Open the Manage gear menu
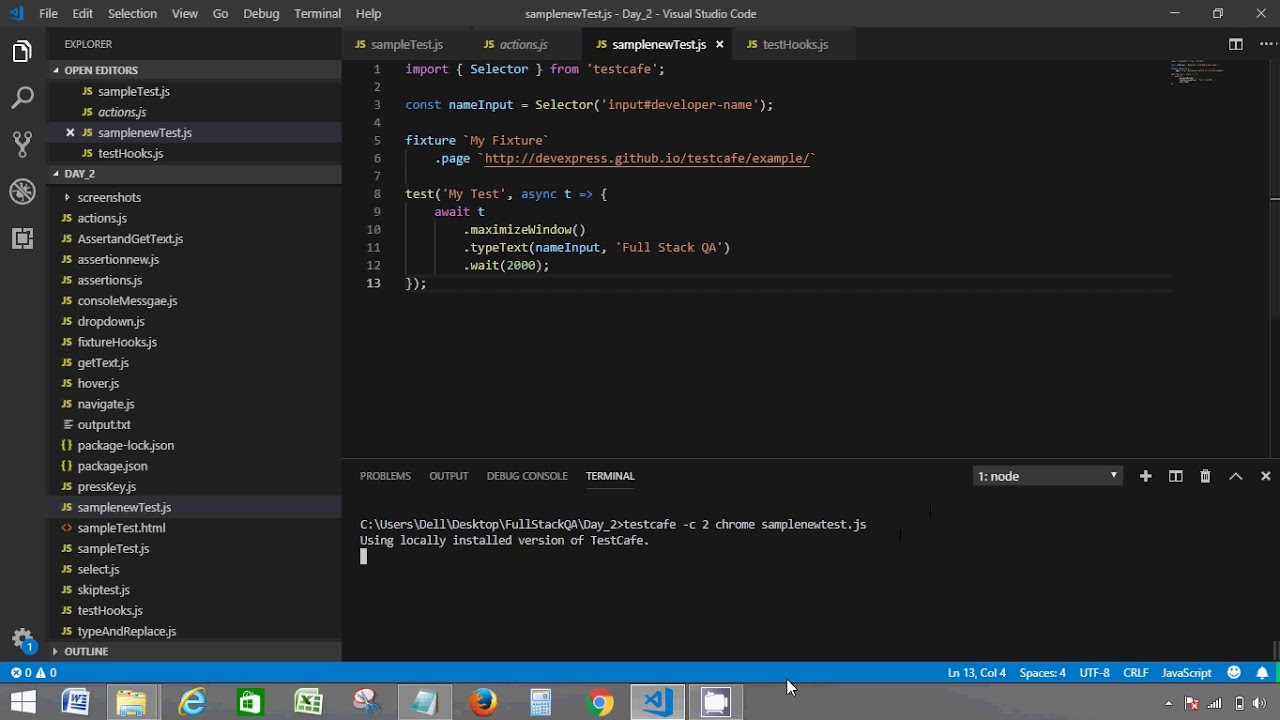Viewport: 1280px width, 720px height. click(22, 640)
